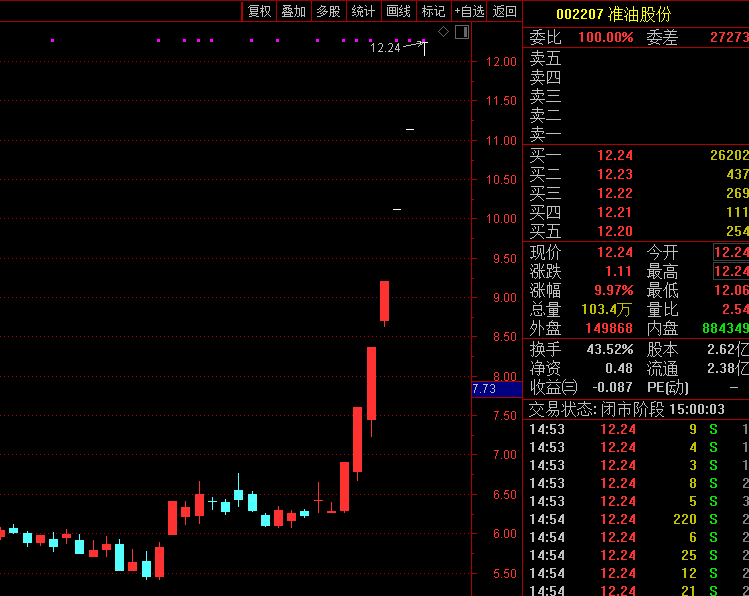Click the 叠加 overlay toolbar button

point(293,11)
